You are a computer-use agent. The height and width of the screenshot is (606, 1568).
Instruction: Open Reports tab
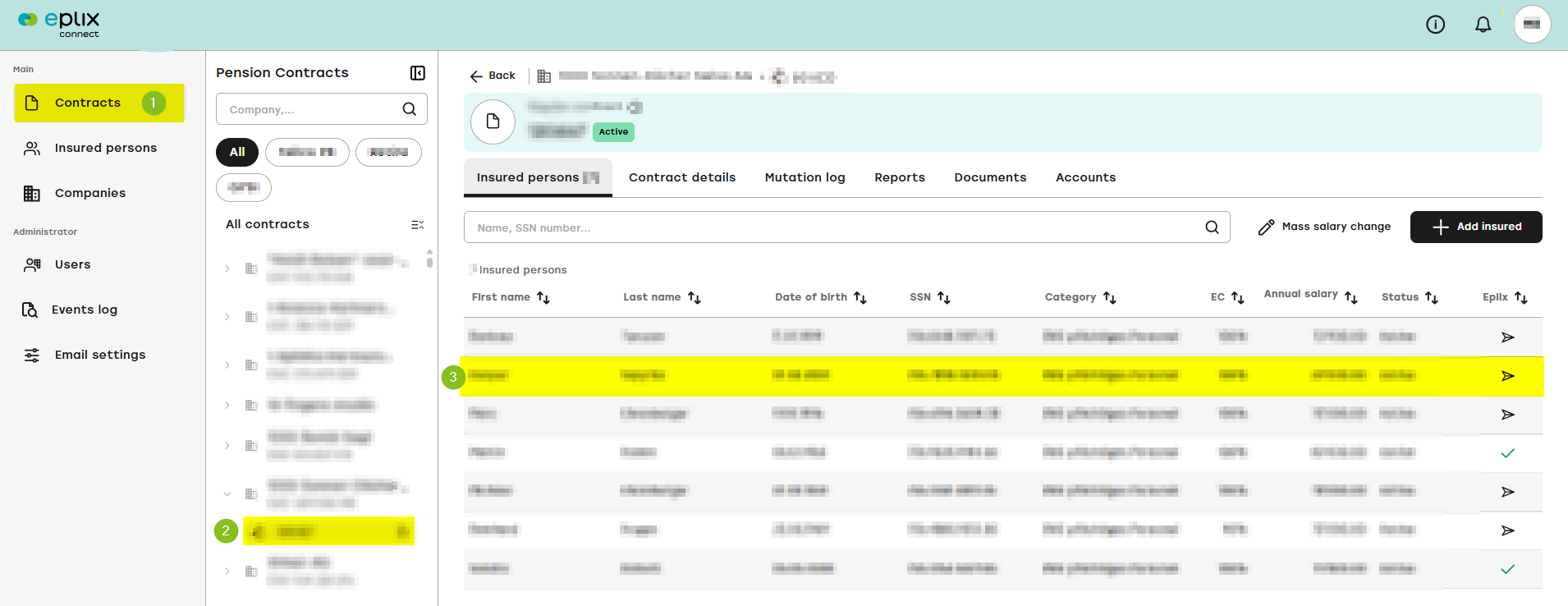click(900, 177)
